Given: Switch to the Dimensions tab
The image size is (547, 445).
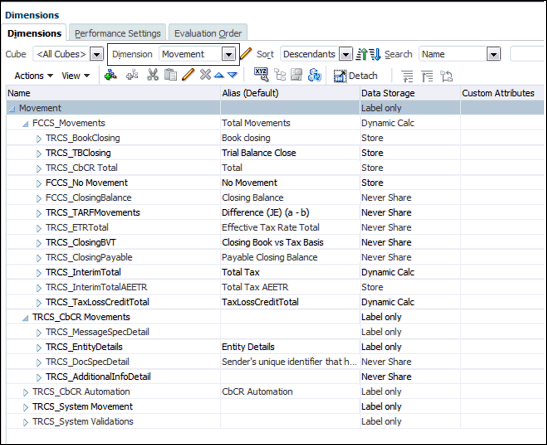Looking at the screenshot, I should pyautogui.click(x=34, y=33).
